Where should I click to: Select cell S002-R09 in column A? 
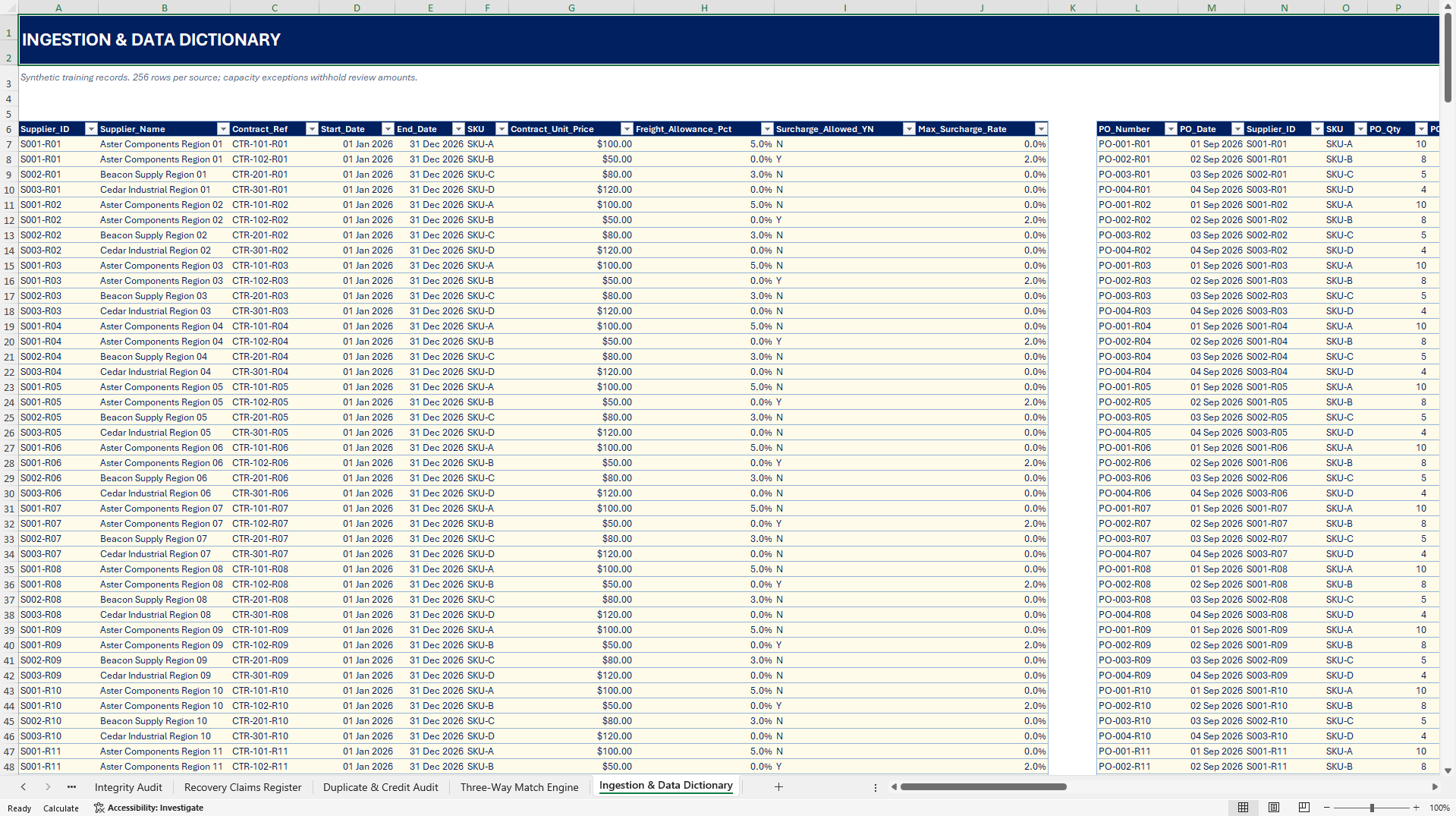pos(58,660)
